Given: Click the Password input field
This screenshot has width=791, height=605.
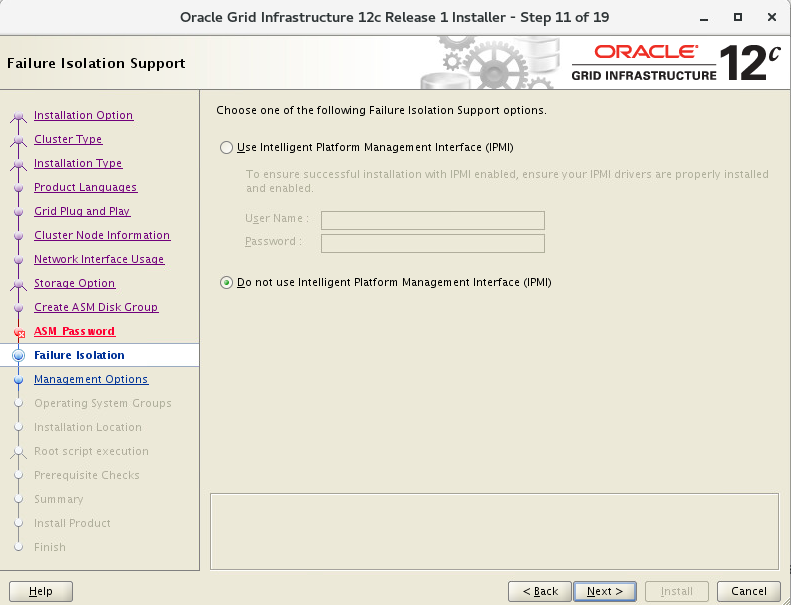Looking at the screenshot, I should pos(433,243).
